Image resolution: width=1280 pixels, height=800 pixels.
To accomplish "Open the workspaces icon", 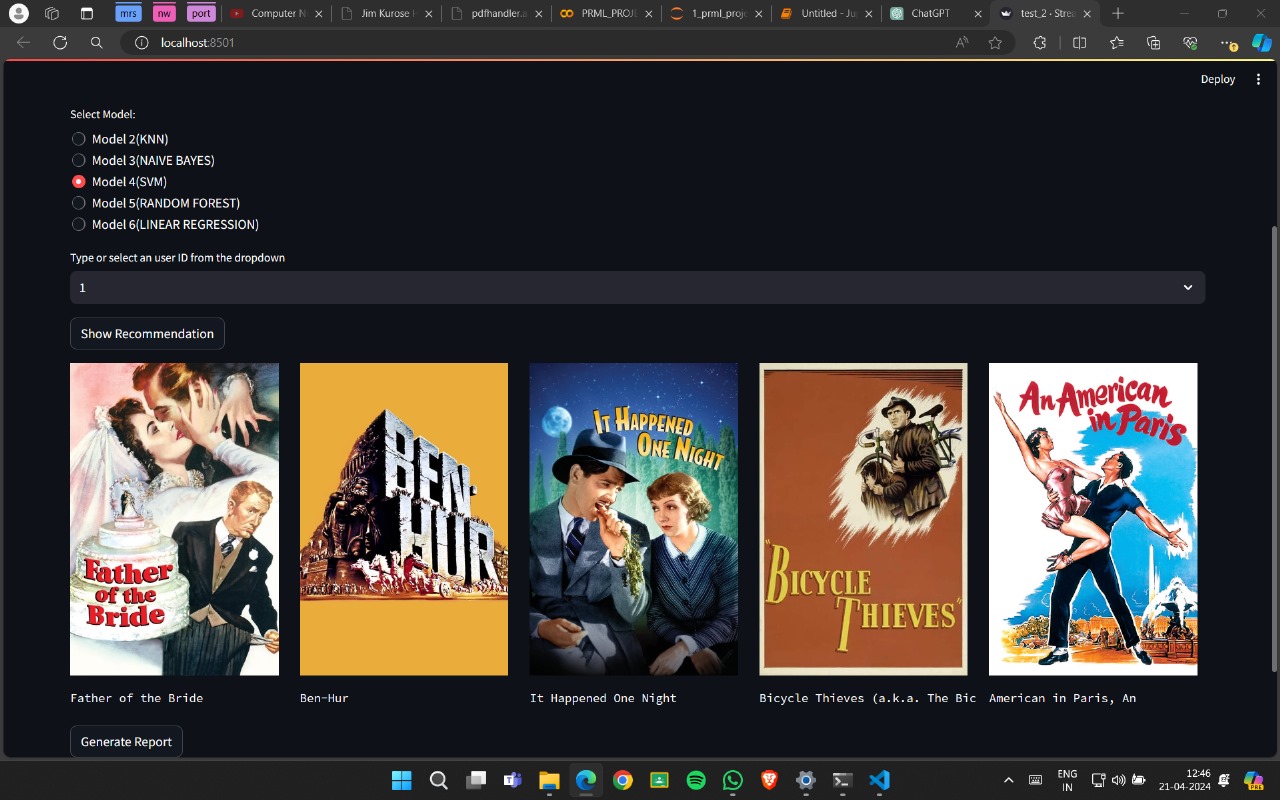I will coord(52,14).
